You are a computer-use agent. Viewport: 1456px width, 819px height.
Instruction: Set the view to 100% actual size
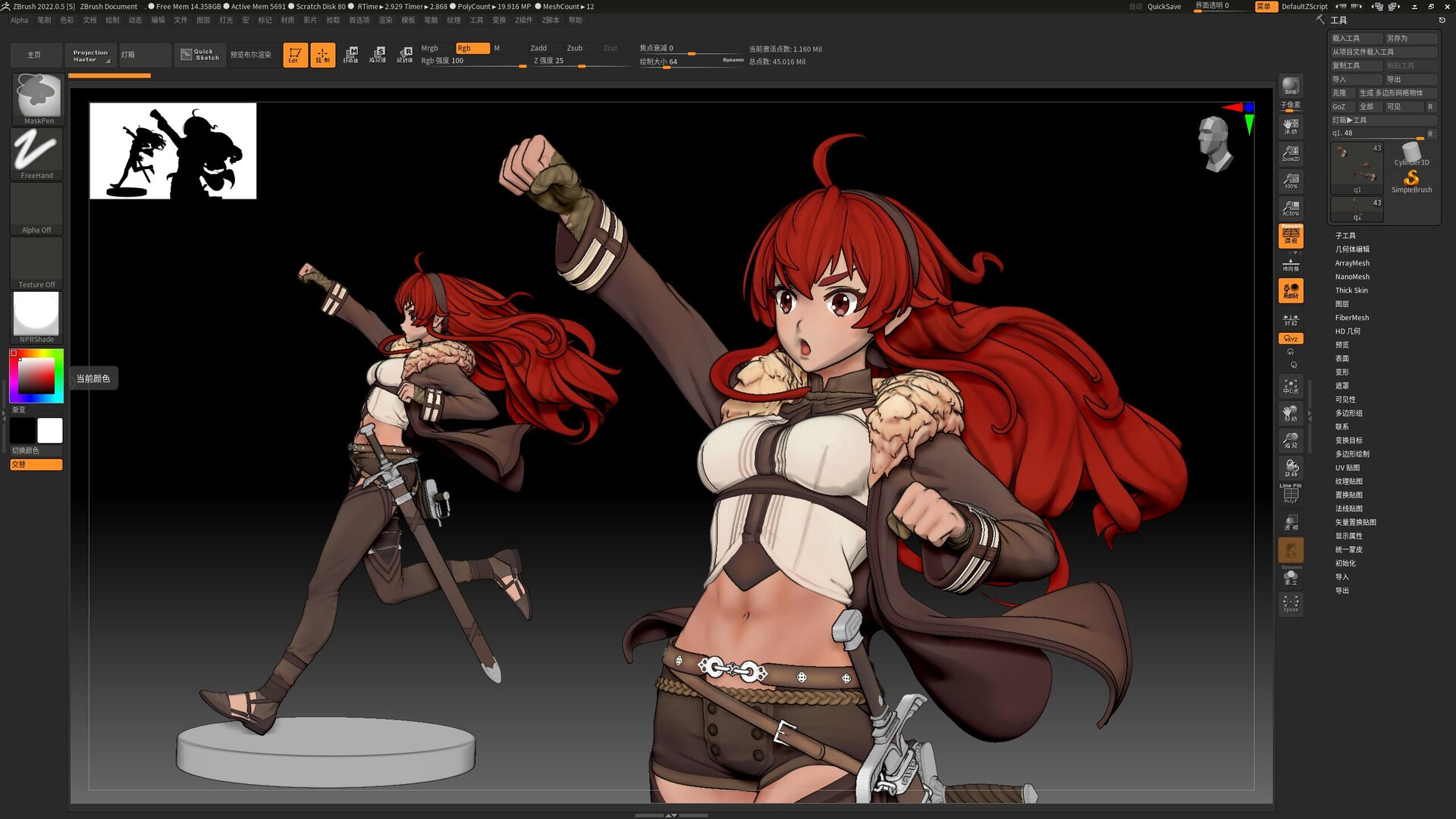(x=1291, y=180)
